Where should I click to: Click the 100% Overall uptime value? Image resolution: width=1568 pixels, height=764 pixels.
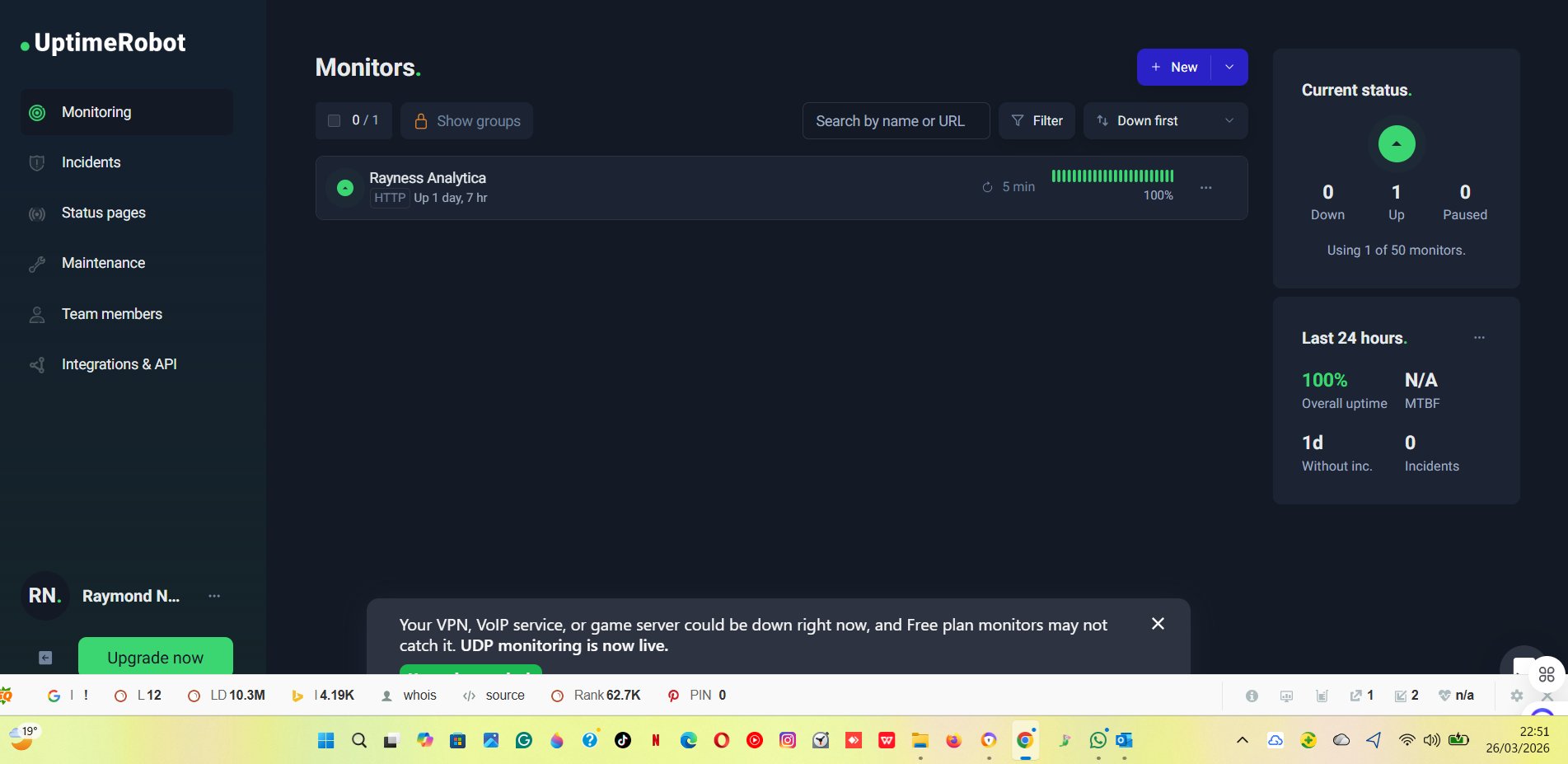pyautogui.click(x=1324, y=380)
